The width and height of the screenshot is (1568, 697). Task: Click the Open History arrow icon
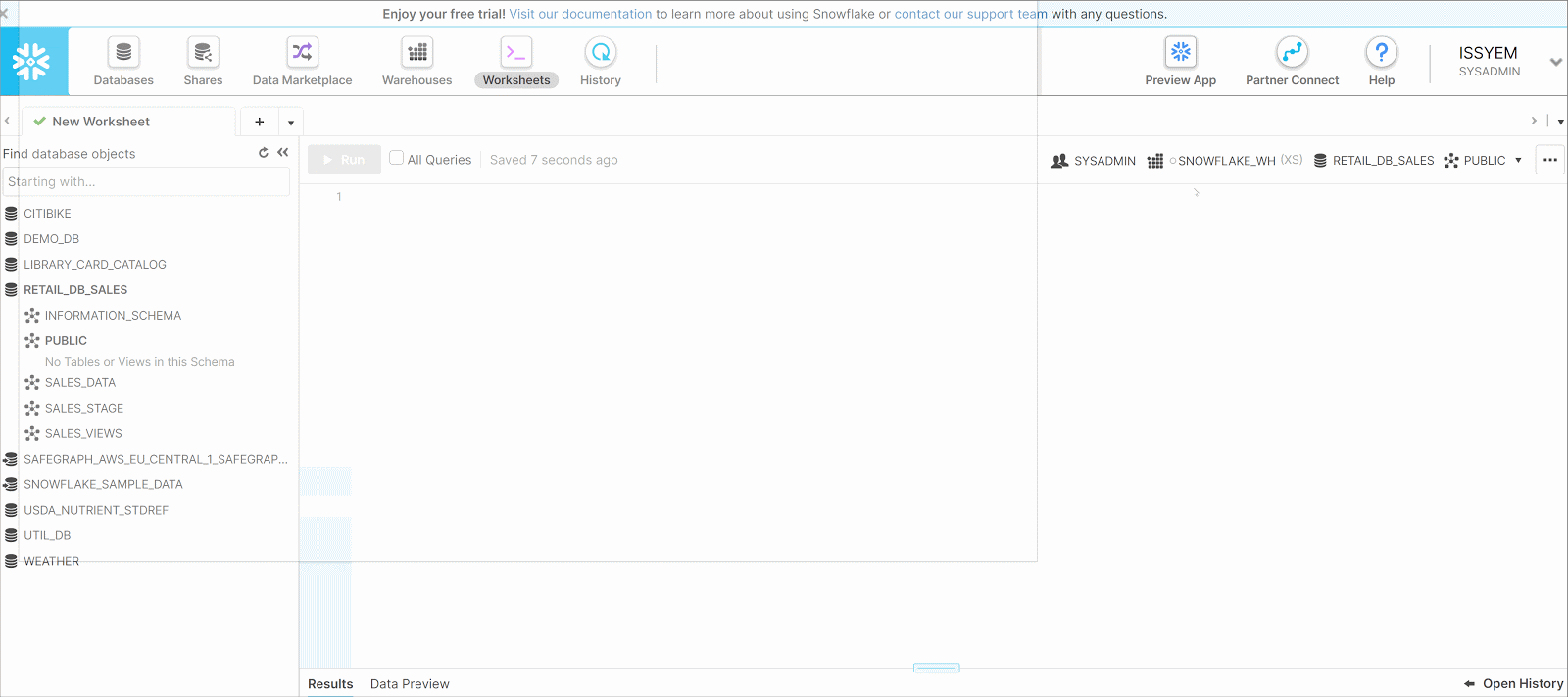1469,684
